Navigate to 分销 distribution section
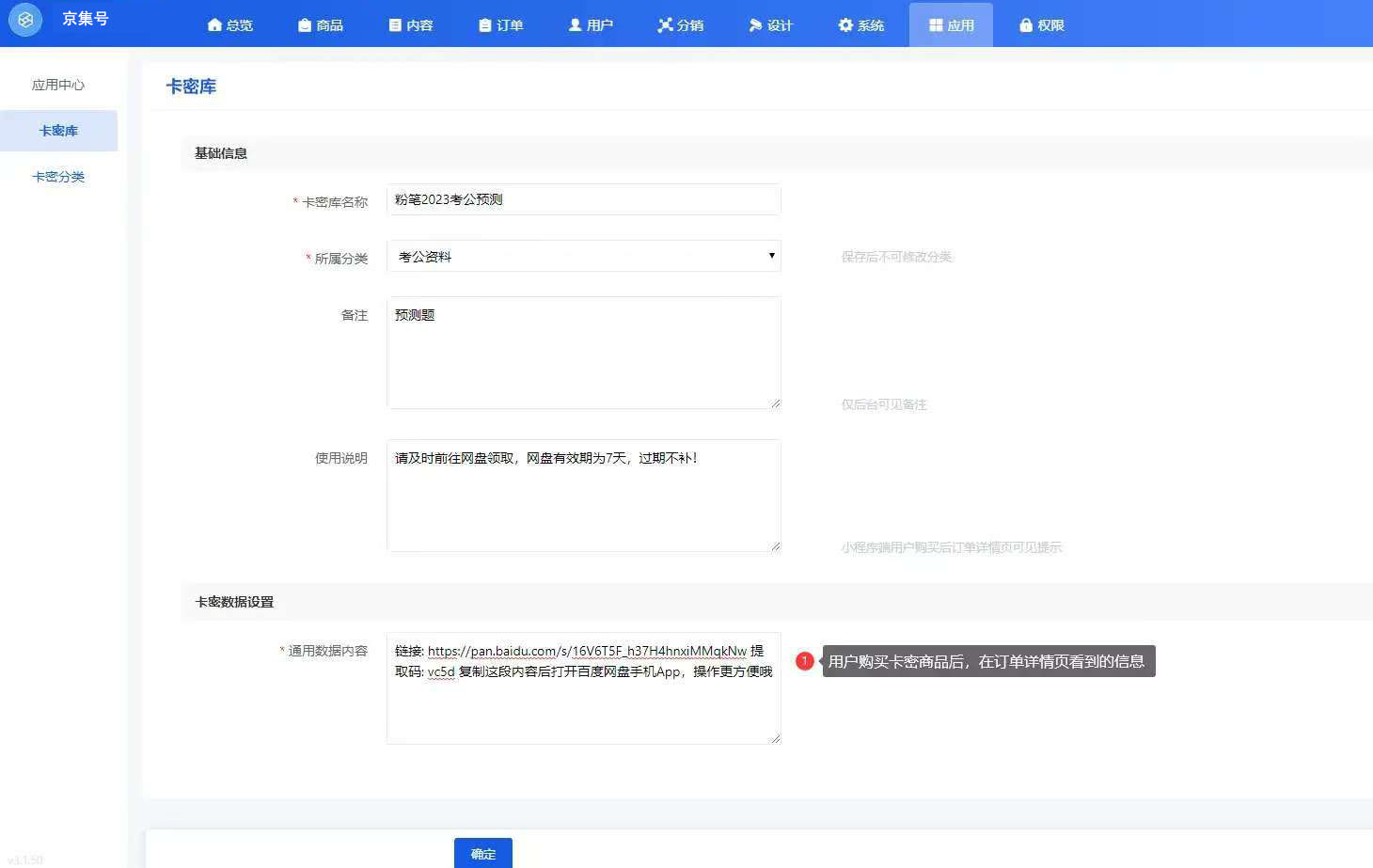This screenshot has height=868, width=1373. [x=681, y=25]
